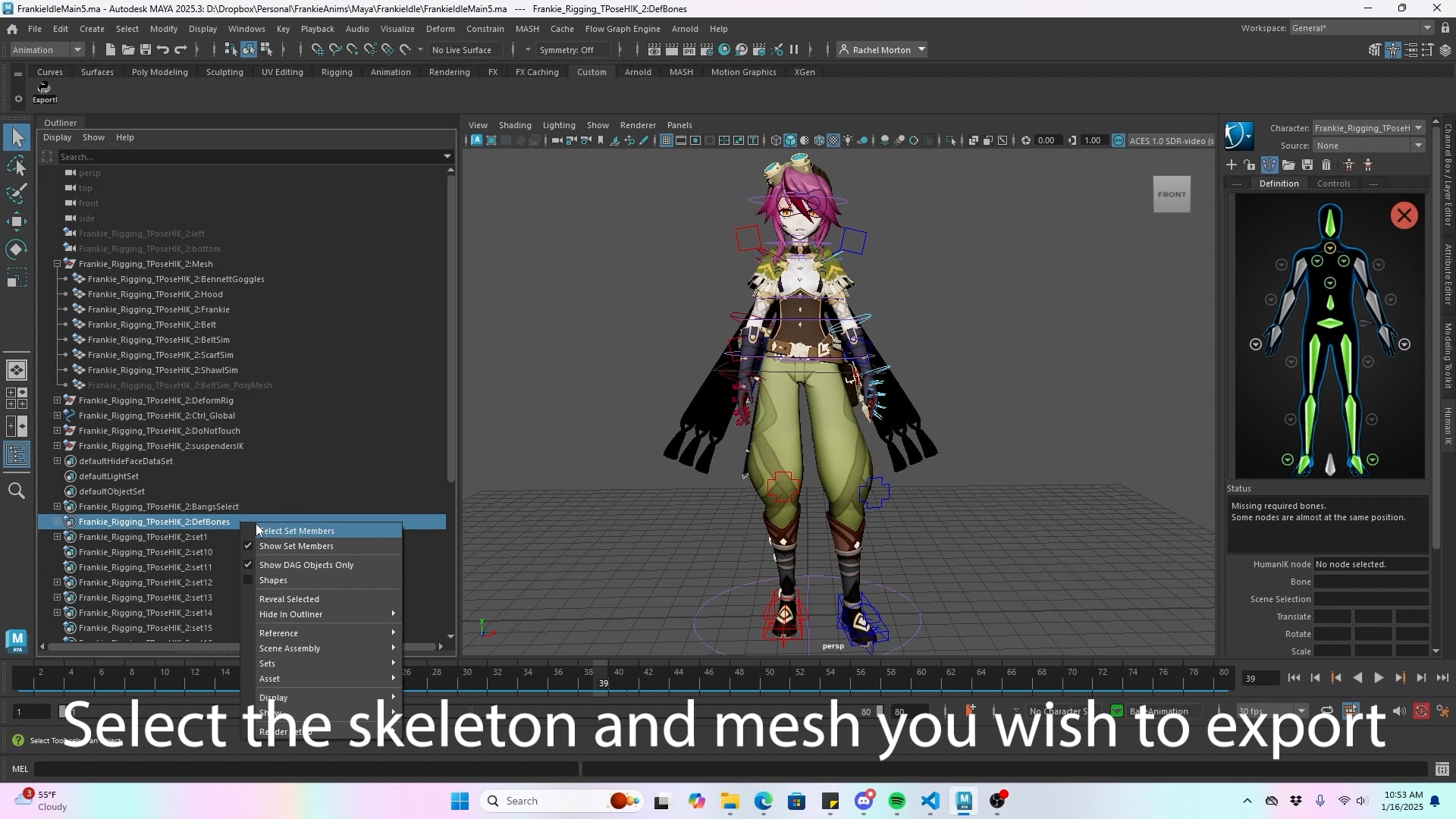Click the magnifier search icon in left toolbox
This screenshot has height=819, width=1456.
[17, 491]
